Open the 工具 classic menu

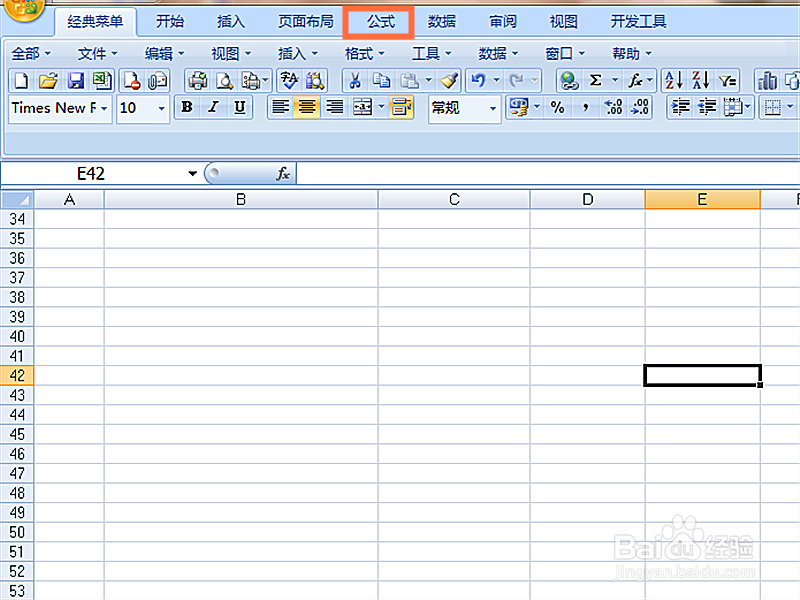[431, 54]
